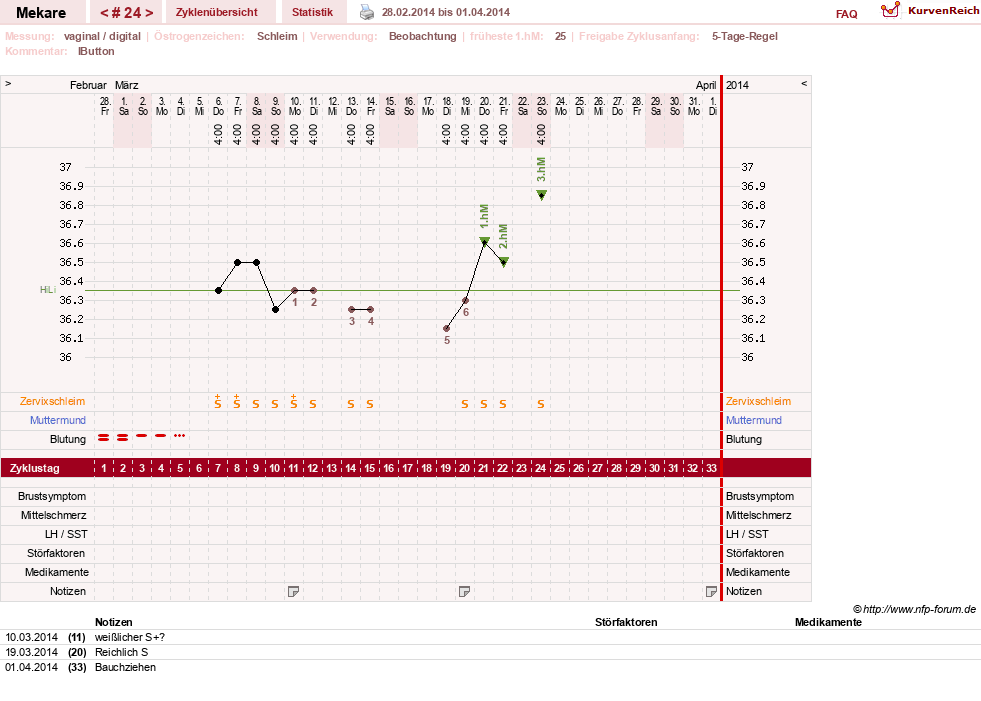981x701 pixels.
Task: Click the printer icon next to date range
Action: tap(367, 12)
